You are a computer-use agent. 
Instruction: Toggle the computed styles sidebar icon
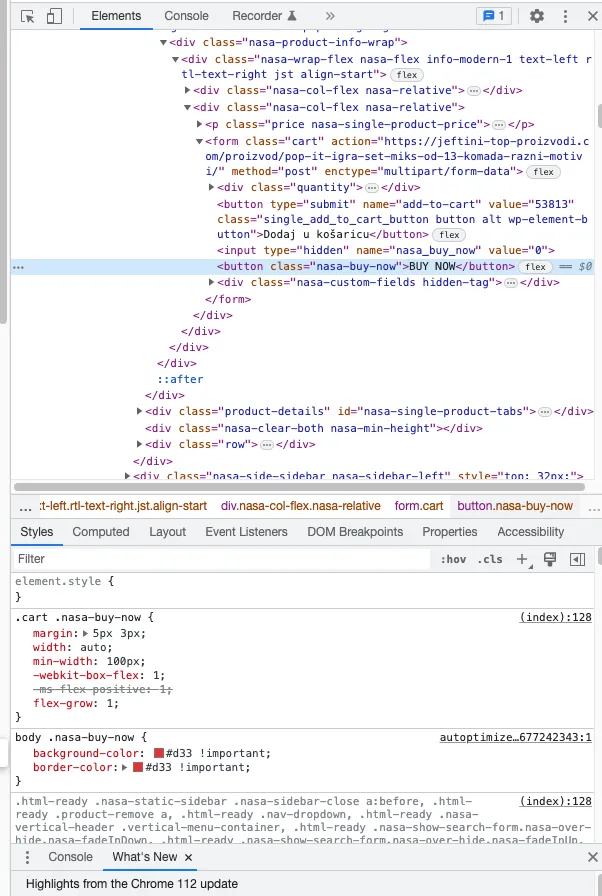[577, 559]
